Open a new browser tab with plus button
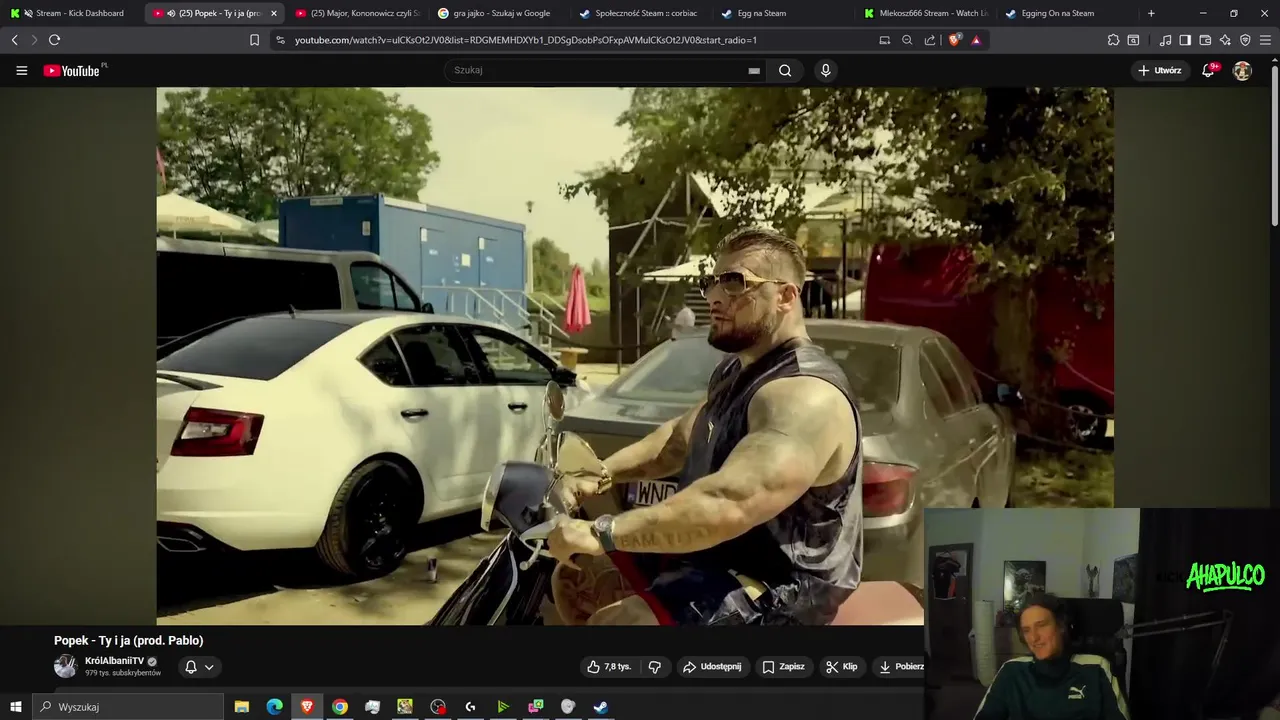Screen dimensions: 1280x720 [1151, 13]
